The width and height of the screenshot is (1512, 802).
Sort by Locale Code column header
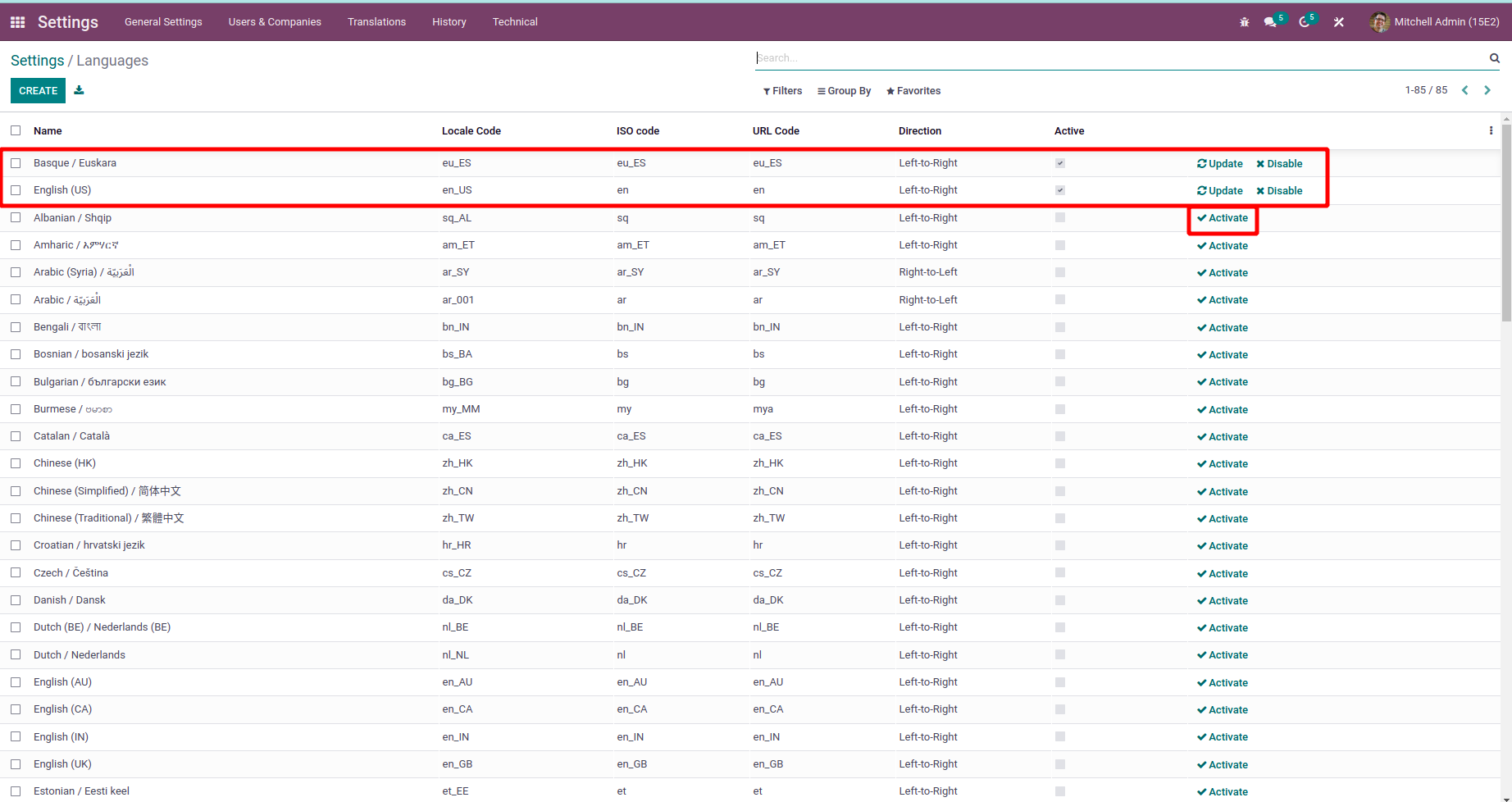coord(471,131)
